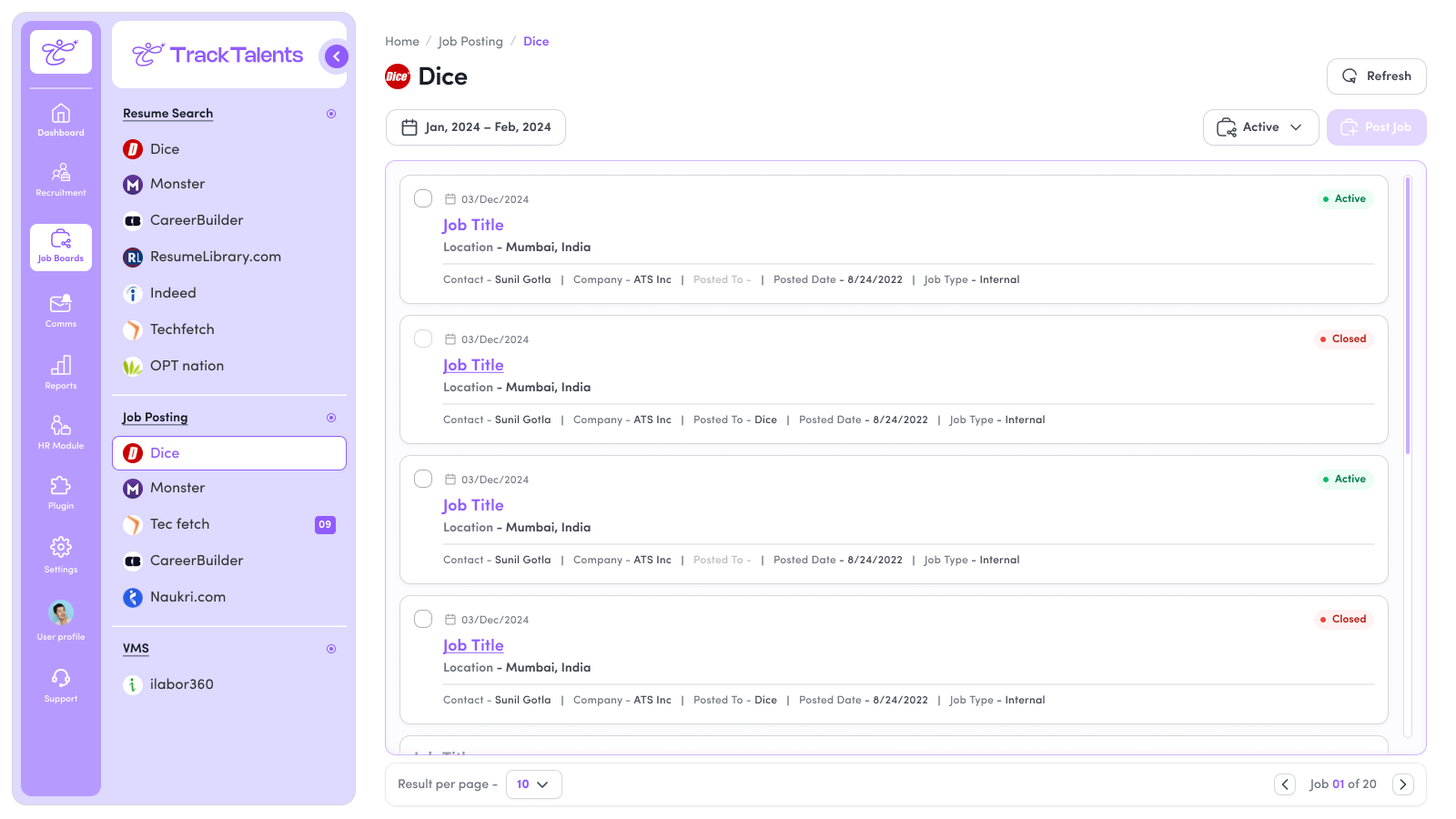Open the Home breadcrumb link
The image size is (1456, 819).
click(401, 41)
